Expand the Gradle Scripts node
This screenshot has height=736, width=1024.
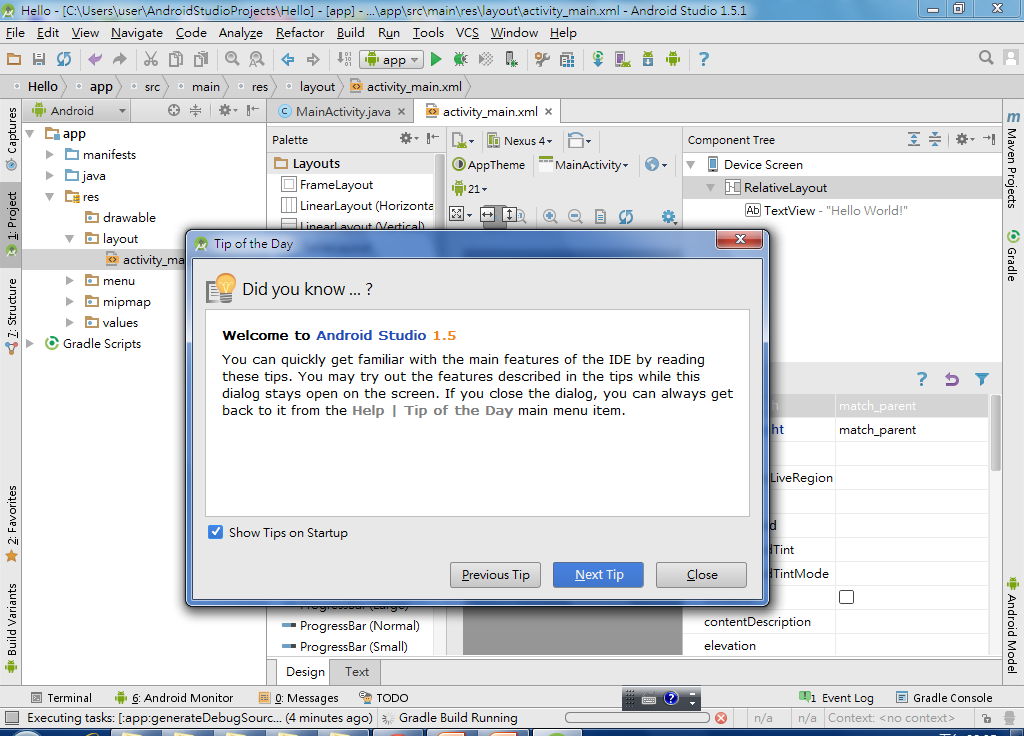coord(29,344)
